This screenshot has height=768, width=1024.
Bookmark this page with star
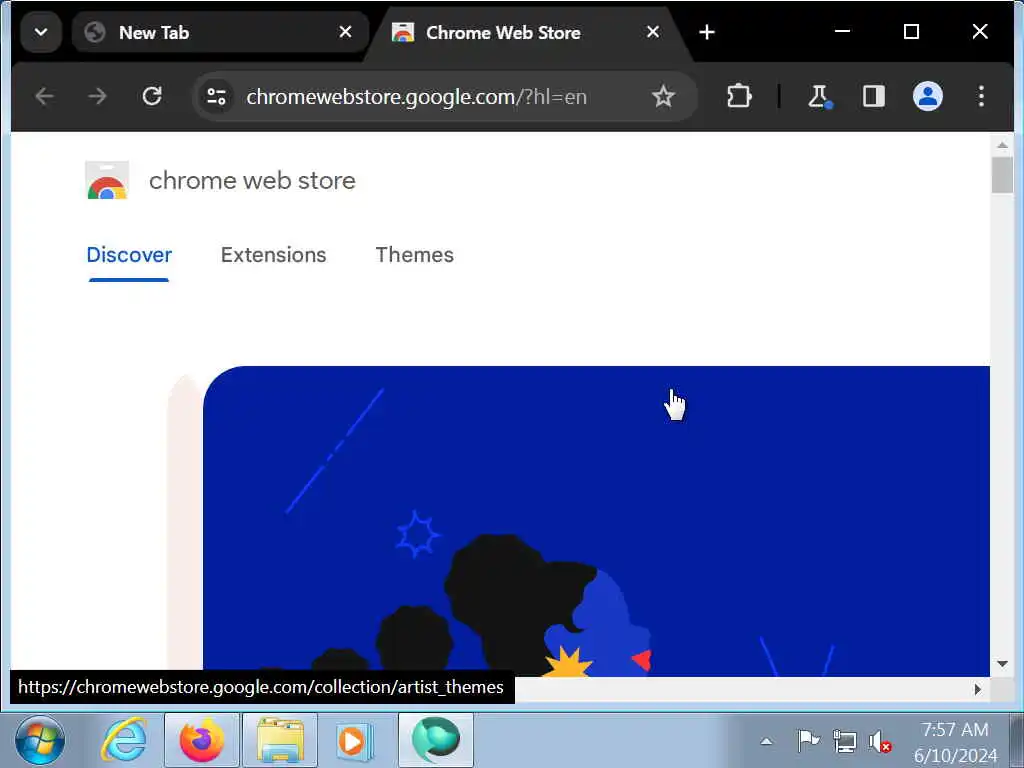663,97
